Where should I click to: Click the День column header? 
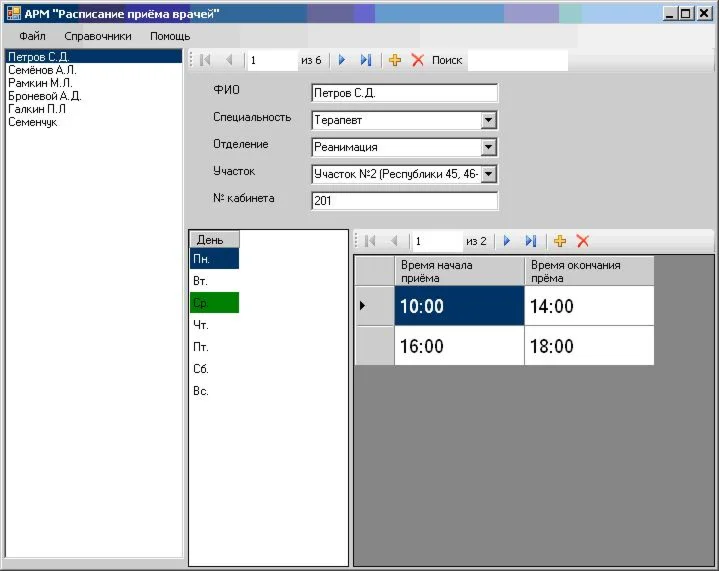click(x=214, y=239)
